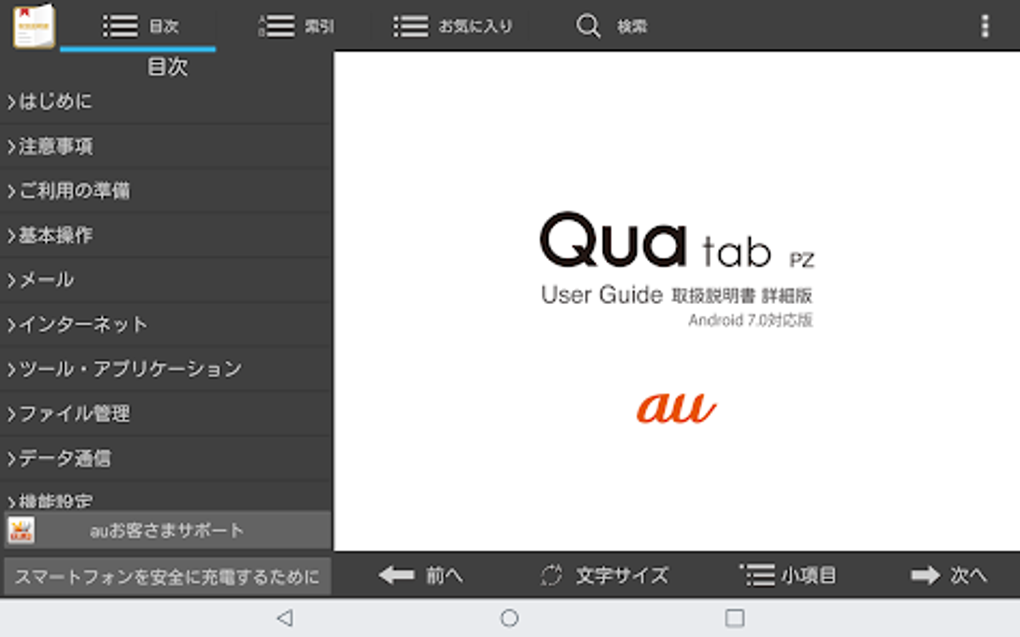Expand the 注意事項 section

tap(166, 146)
